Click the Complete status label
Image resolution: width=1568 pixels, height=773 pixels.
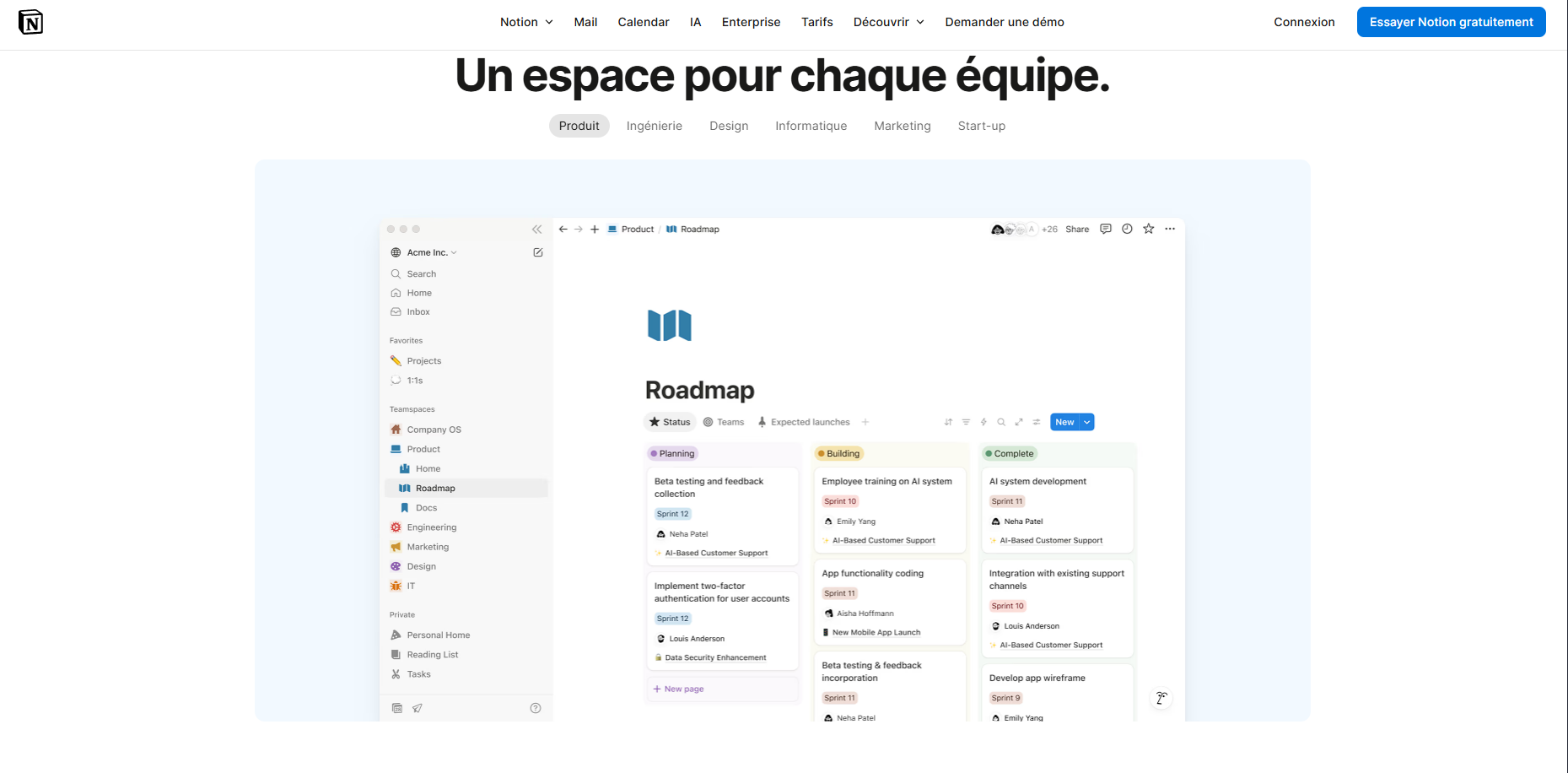tap(1010, 453)
